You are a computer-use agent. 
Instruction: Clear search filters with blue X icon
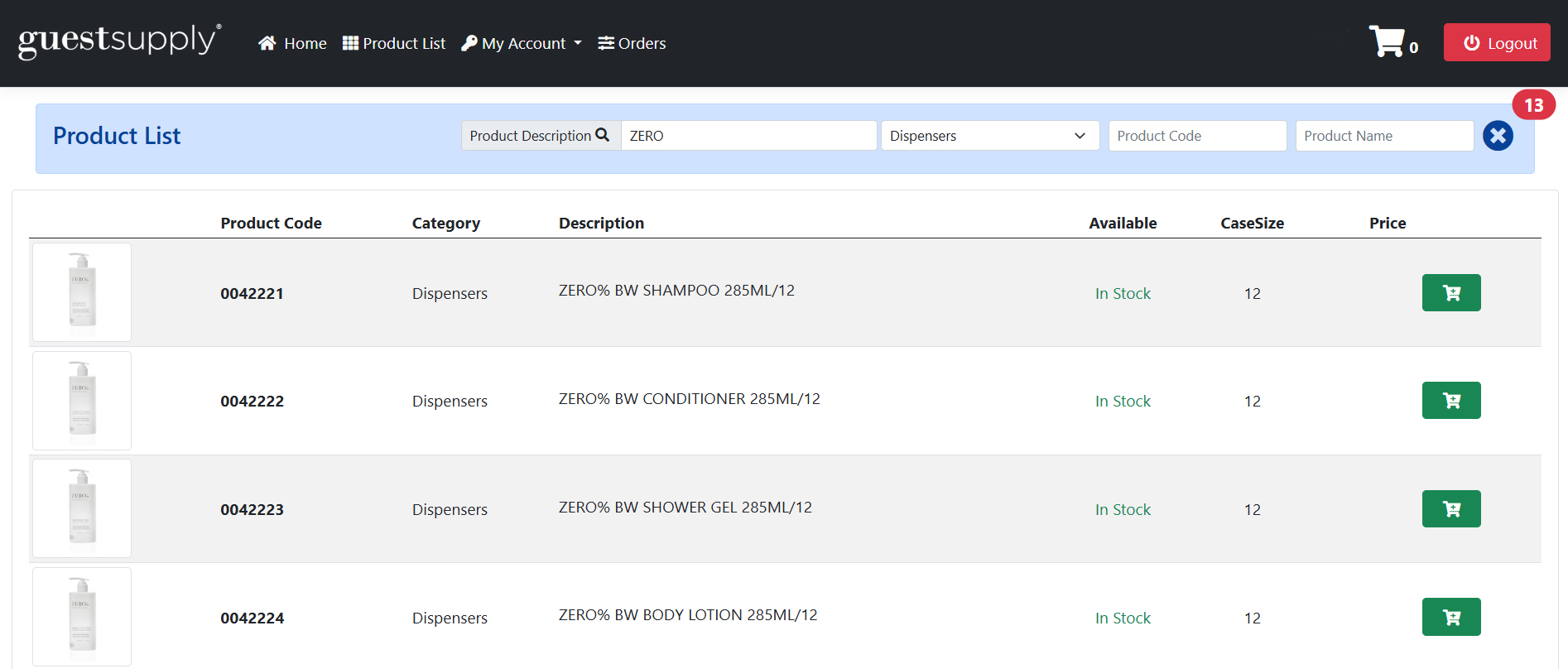pos(1497,136)
